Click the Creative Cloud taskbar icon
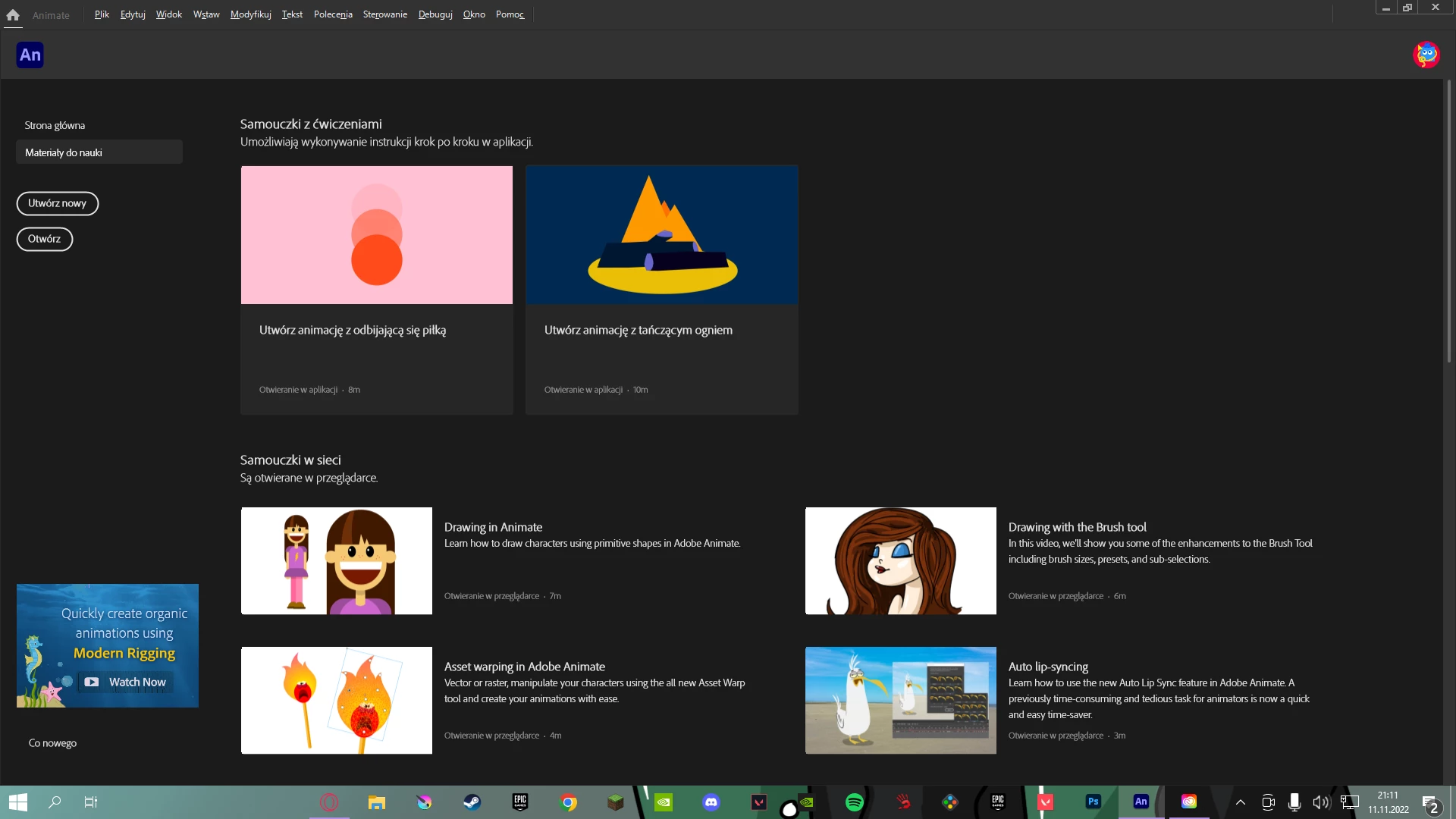The image size is (1456, 819). point(1188,802)
